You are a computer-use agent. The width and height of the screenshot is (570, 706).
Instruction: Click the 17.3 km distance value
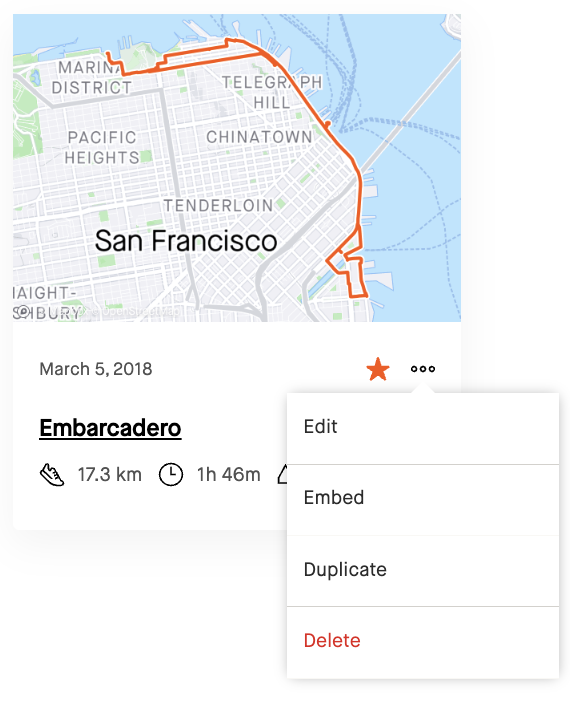(109, 475)
